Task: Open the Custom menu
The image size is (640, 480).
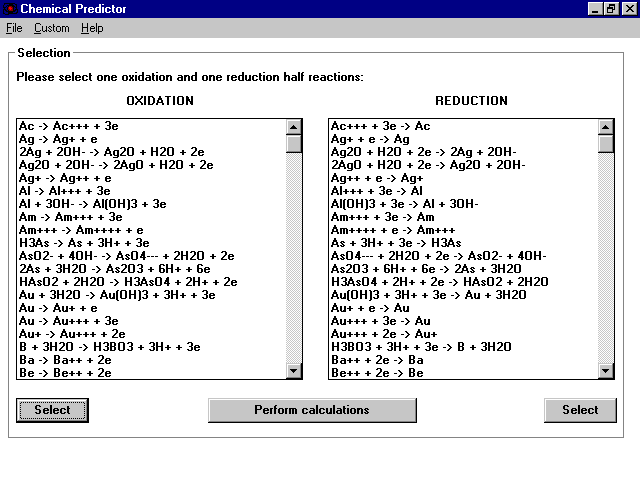Action: (52, 29)
